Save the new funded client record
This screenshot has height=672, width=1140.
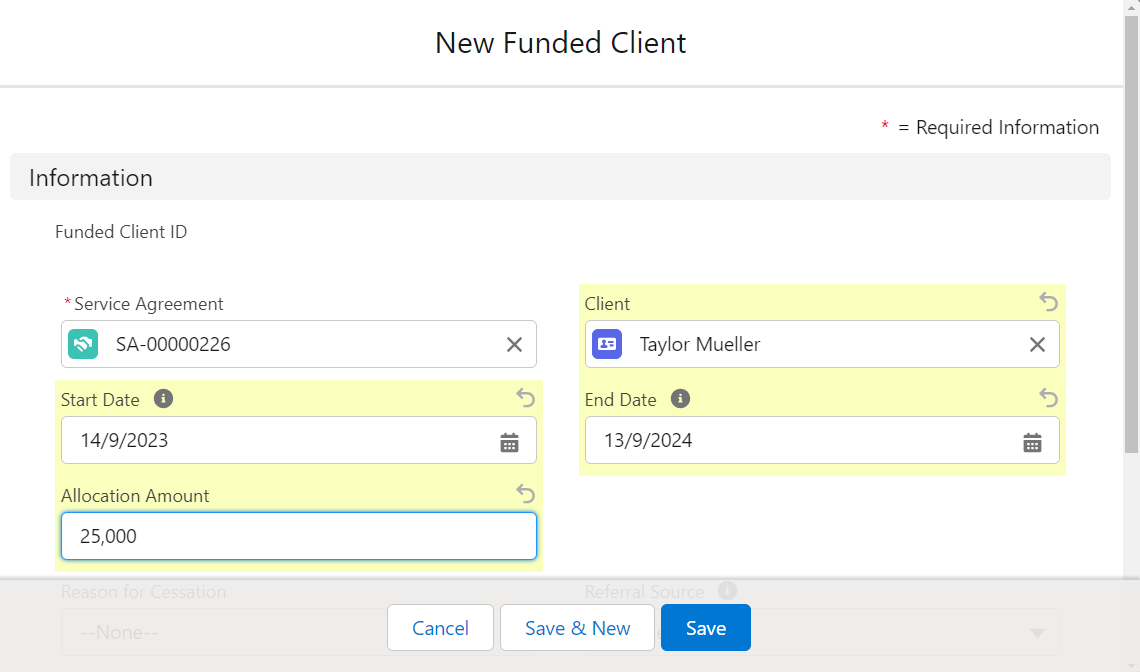pos(706,628)
